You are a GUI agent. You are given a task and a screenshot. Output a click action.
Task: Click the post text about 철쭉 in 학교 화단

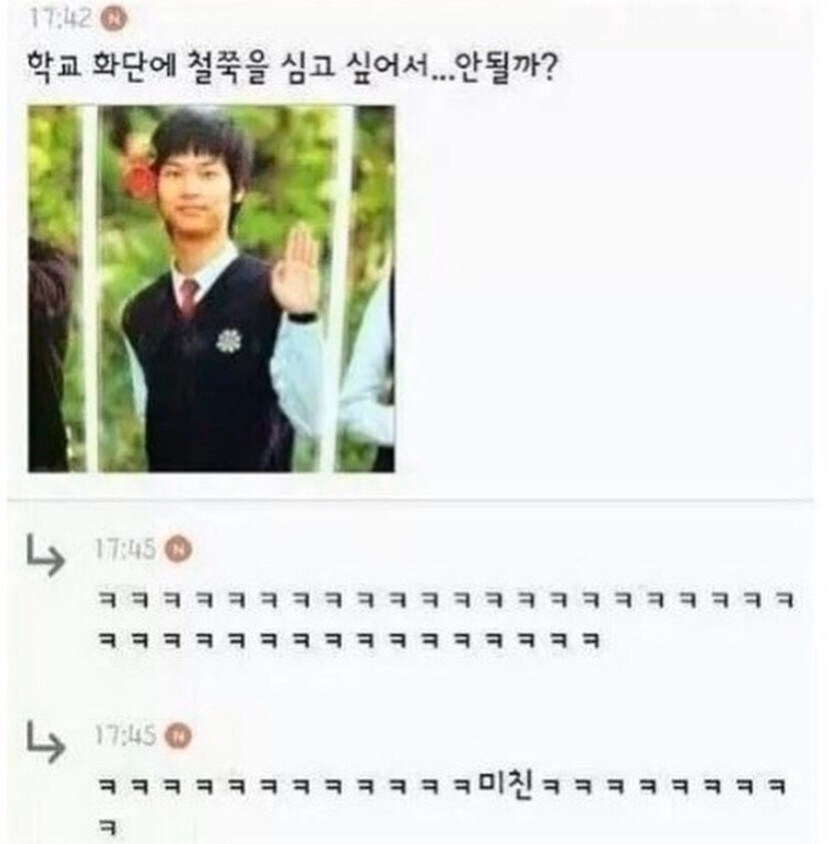tap(292, 67)
